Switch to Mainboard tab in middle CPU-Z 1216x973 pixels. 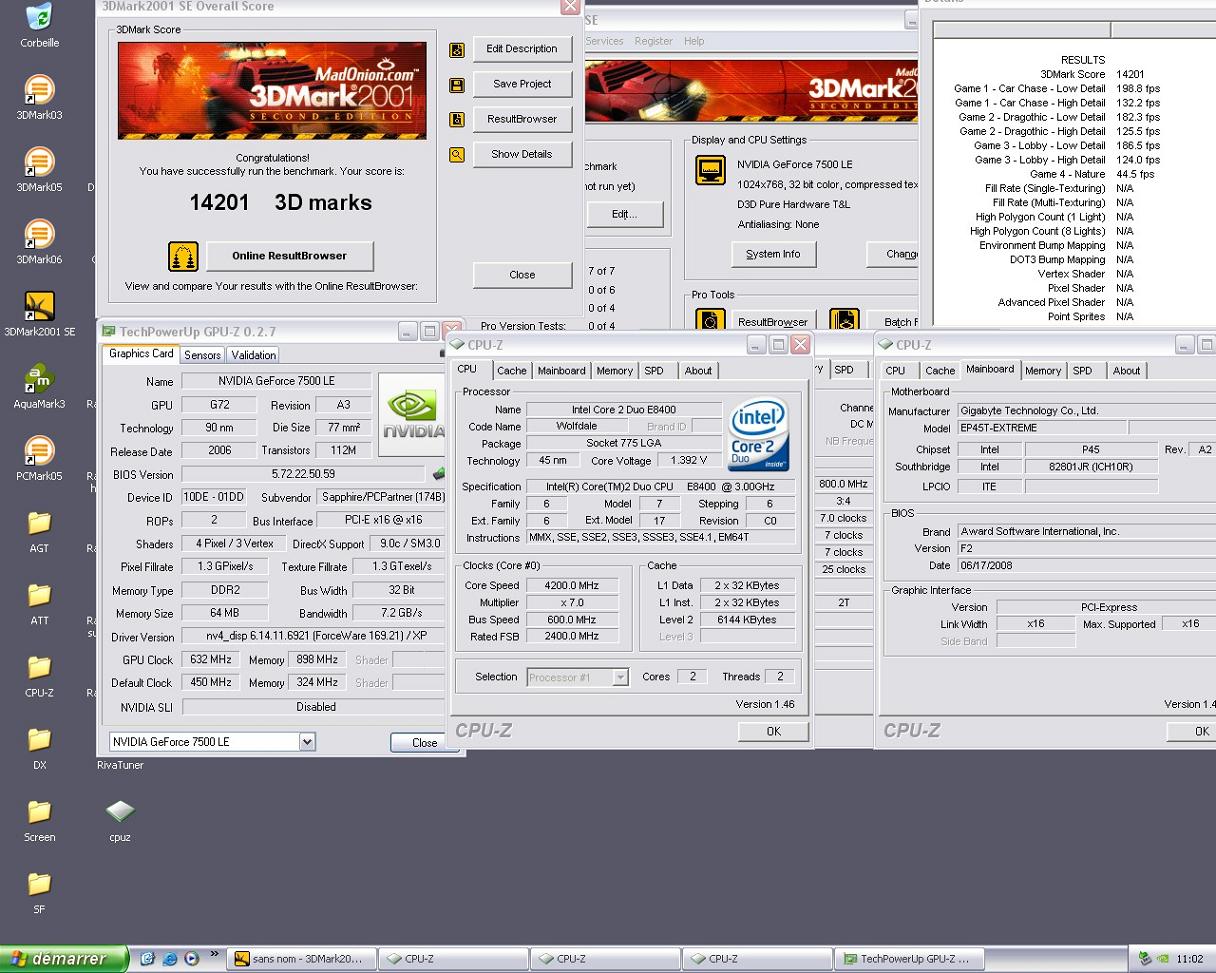[562, 371]
